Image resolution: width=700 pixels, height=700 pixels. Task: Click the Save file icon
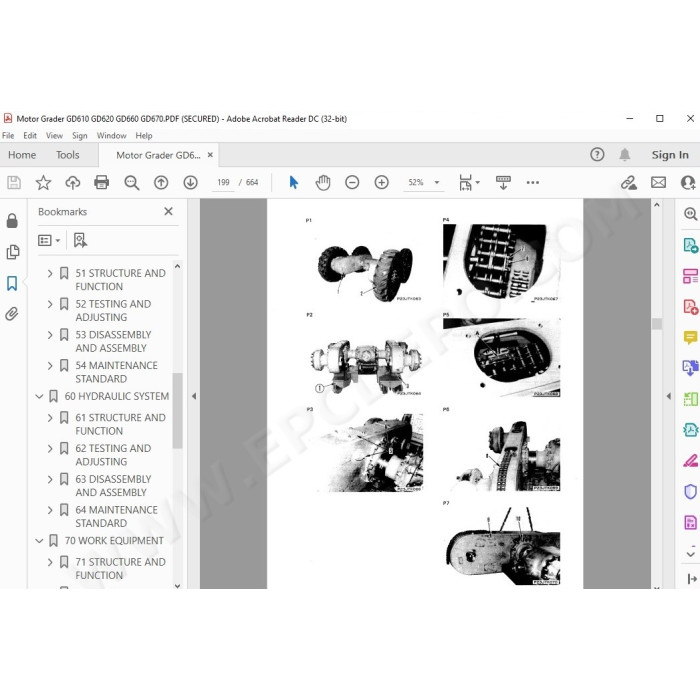point(14,182)
